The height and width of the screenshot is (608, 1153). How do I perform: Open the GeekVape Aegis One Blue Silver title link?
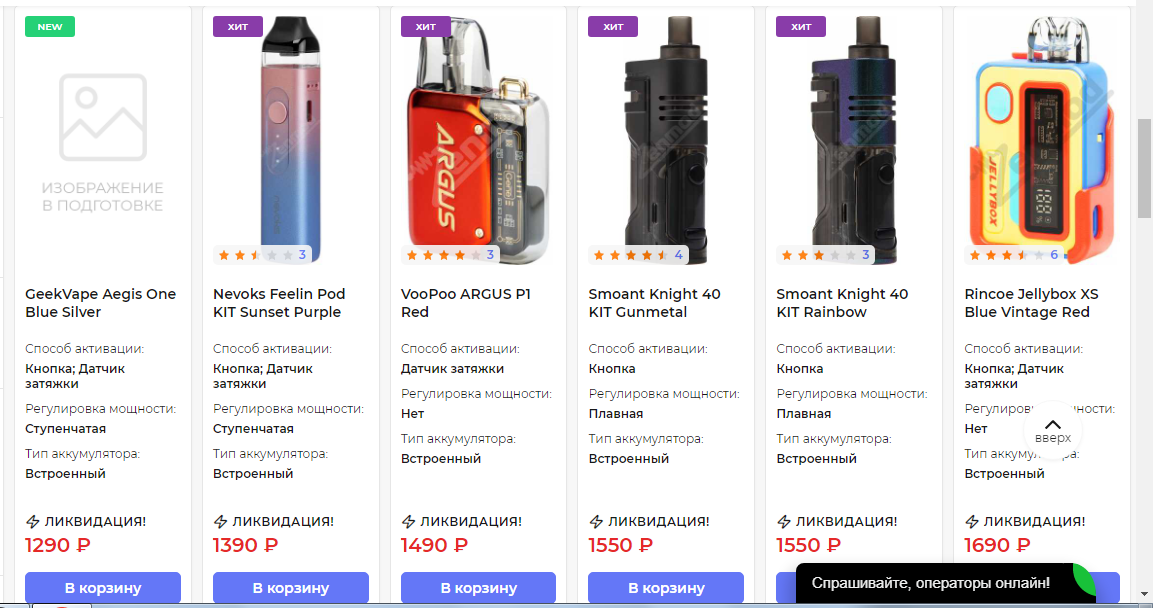point(100,303)
